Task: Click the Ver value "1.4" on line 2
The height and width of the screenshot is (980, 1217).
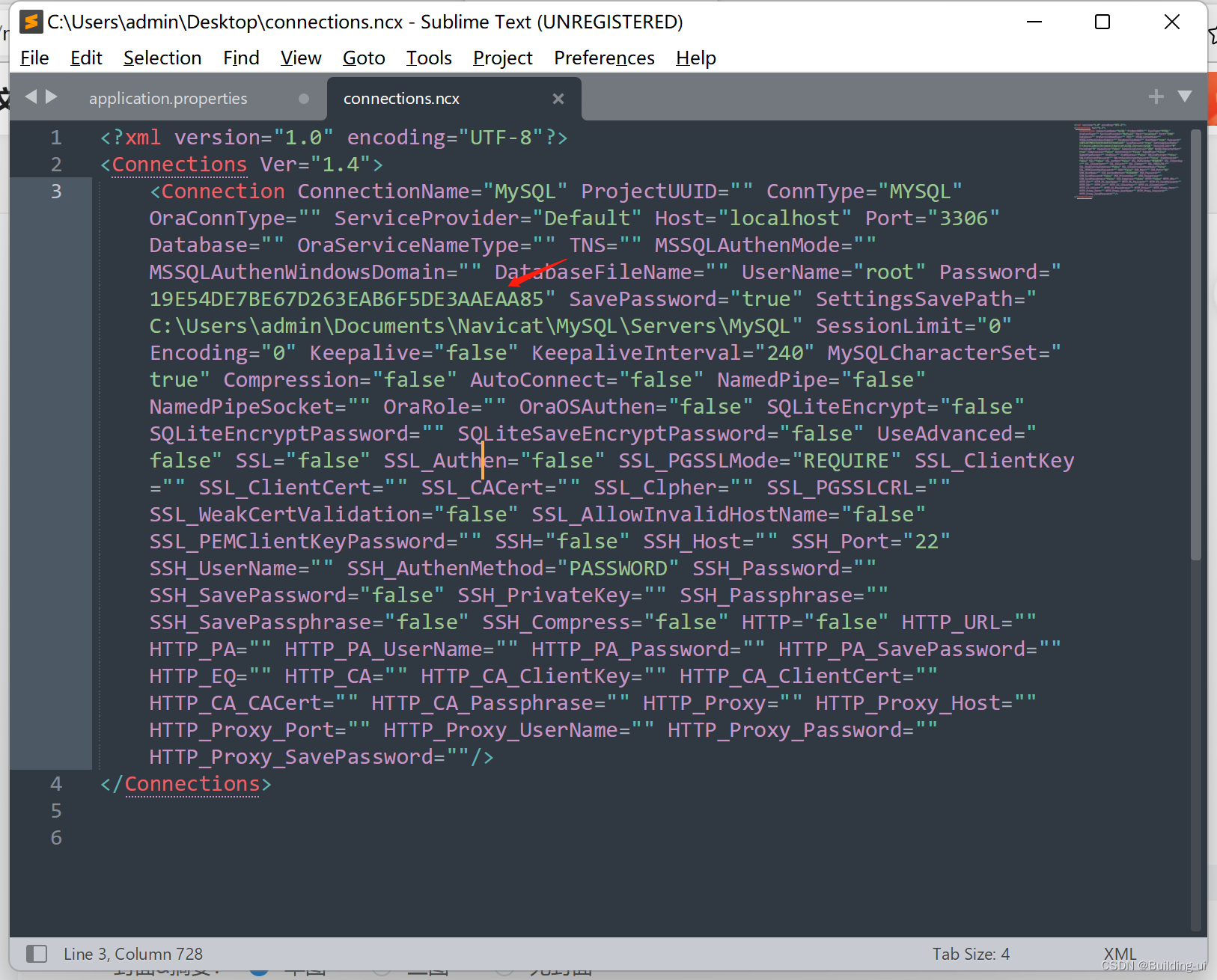Action: point(341,165)
